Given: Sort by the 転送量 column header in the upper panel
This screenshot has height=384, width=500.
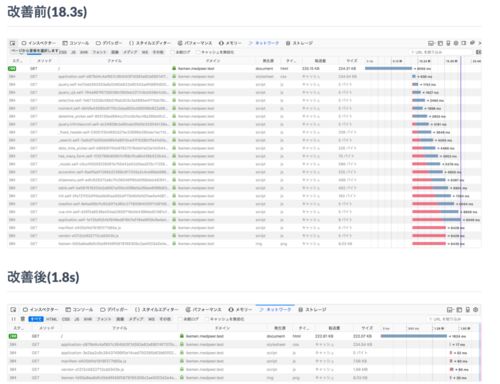Looking at the screenshot, I should point(319,61).
